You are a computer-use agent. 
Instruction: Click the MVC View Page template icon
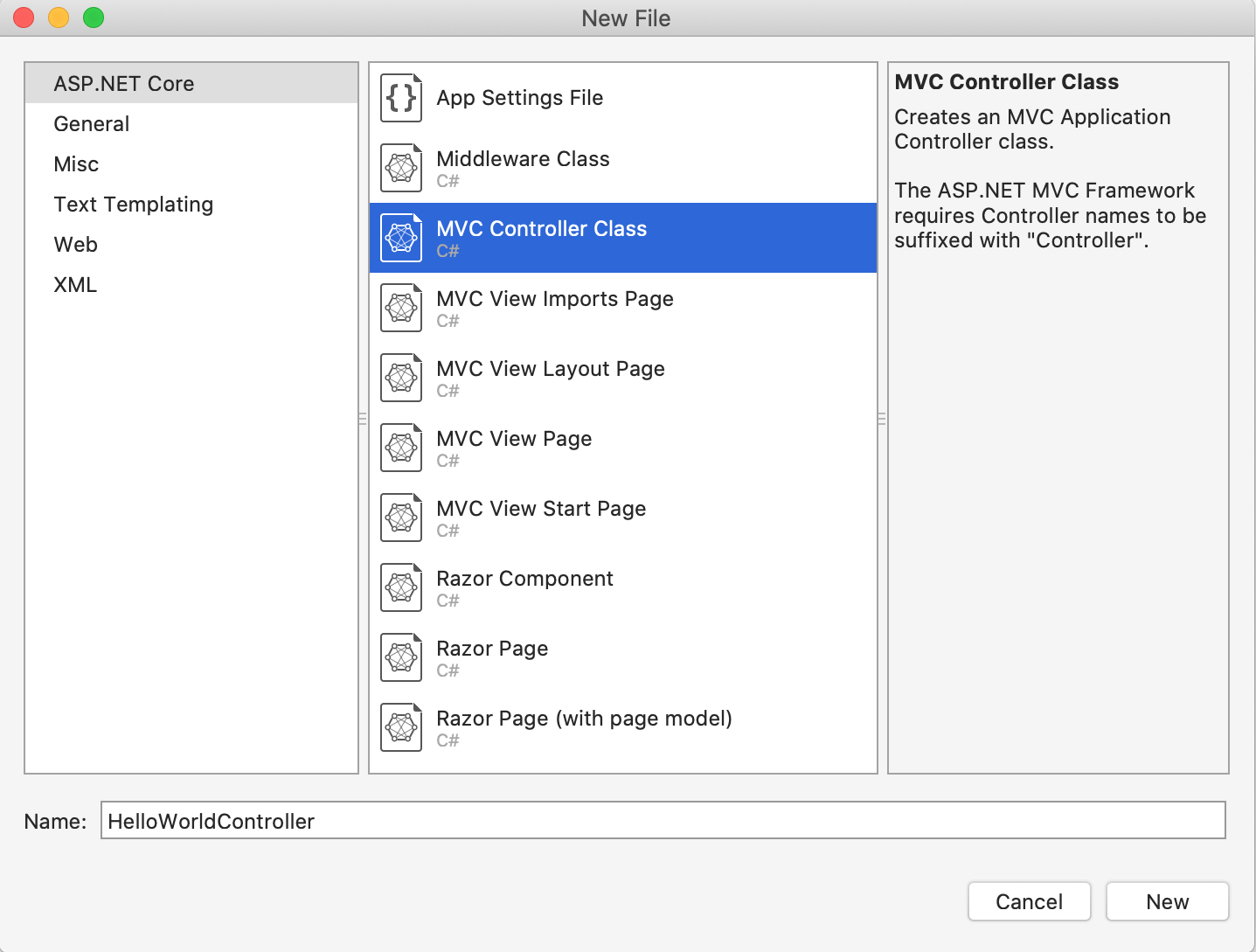point(400,448)
